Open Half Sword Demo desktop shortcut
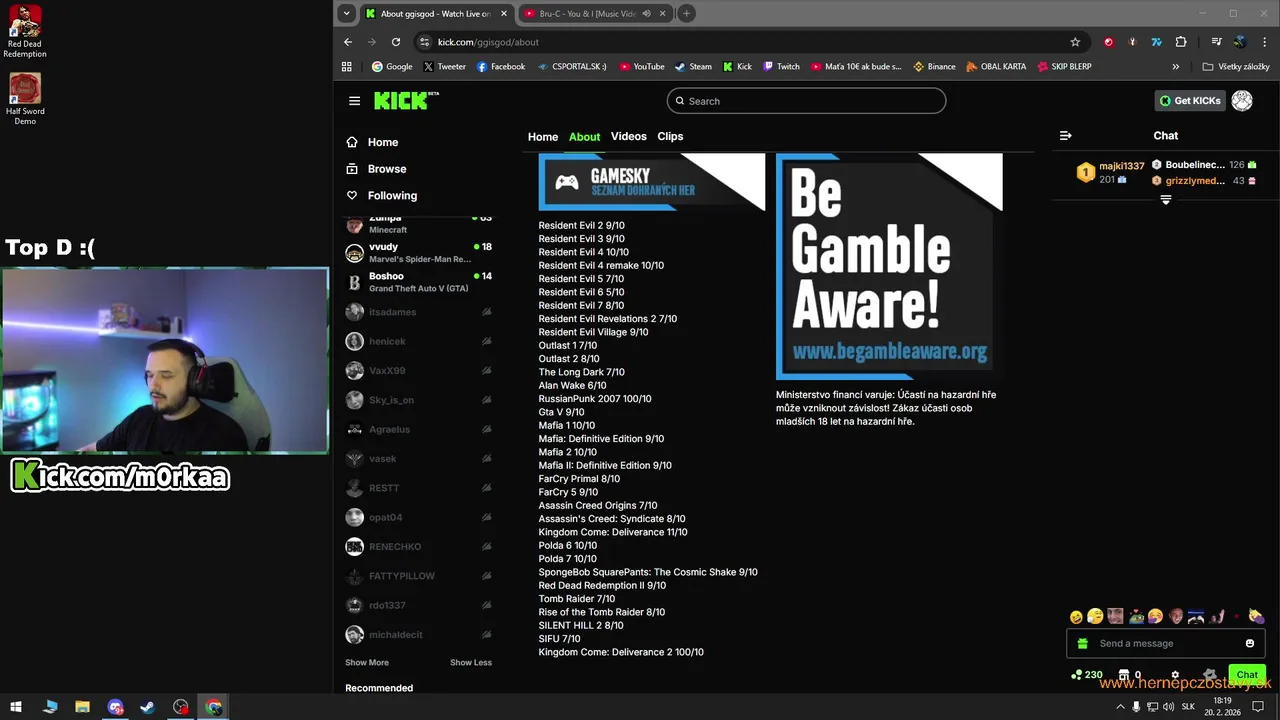 (25, 99)
